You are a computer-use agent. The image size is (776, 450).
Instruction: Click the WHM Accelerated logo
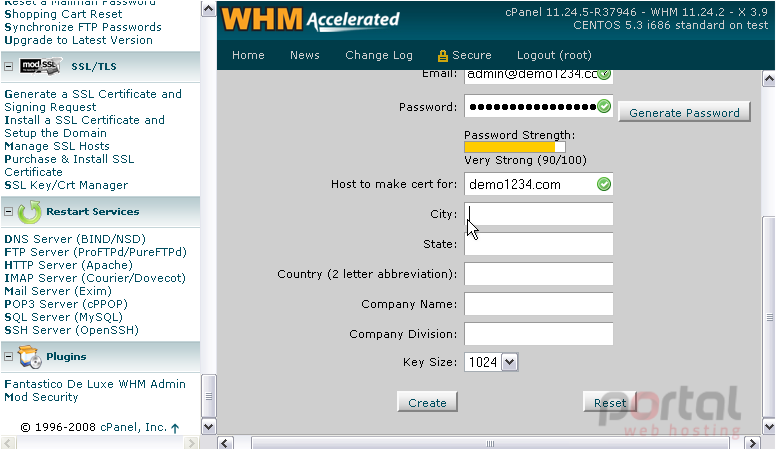click(310, 20)
